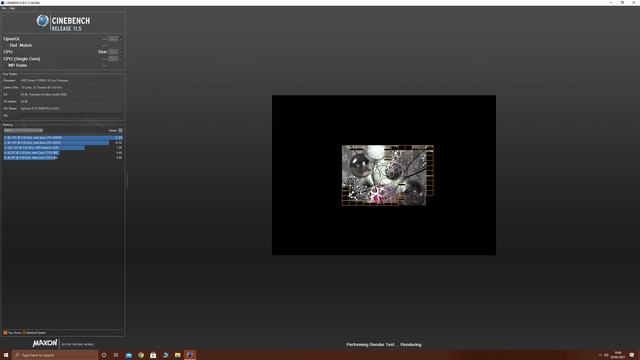Toggle the OpenGL test checkbox
Viewport: 640px width, 360px height.
(121, 39)
